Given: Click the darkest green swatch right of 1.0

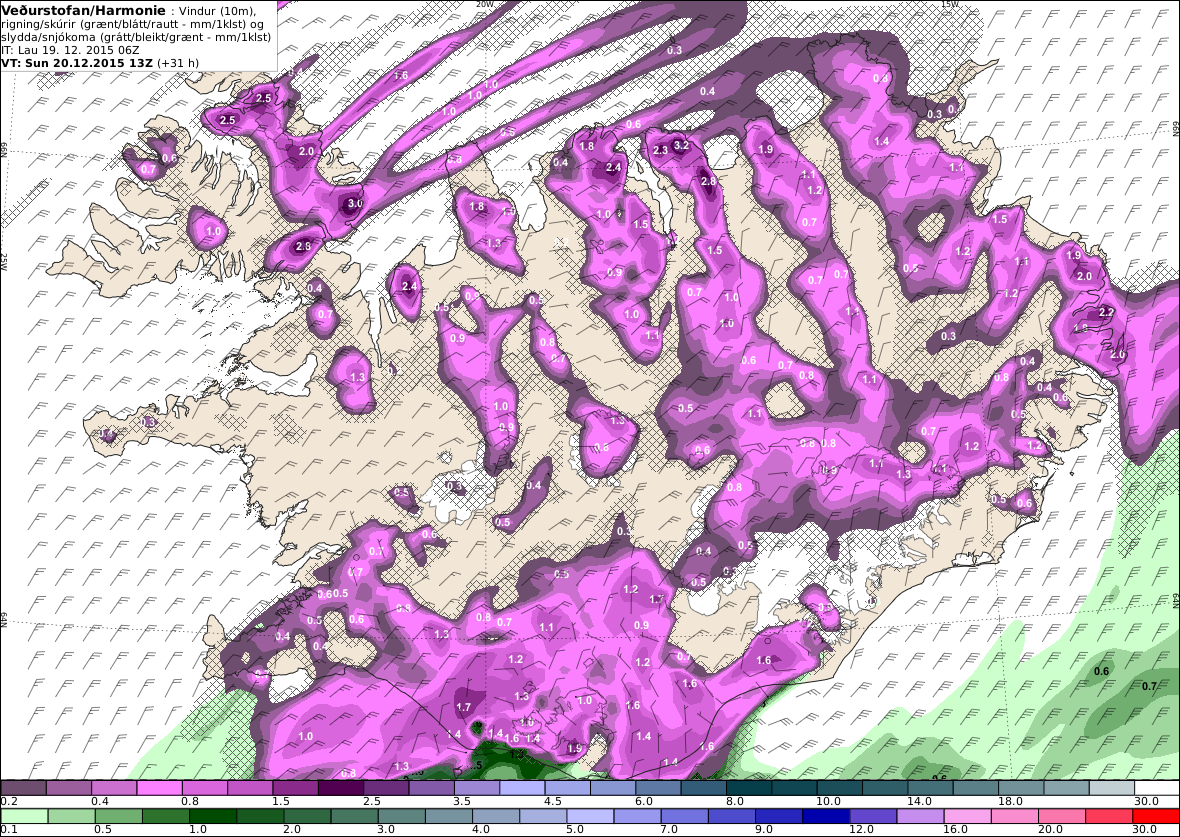Looking at the screenshot, I should (213, 817).
